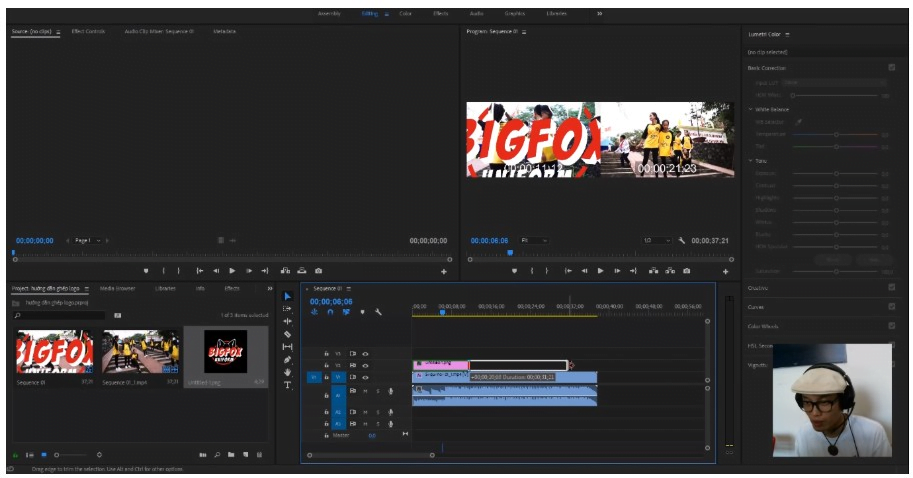Select the Track Select Forward tool
The height and width of the screenshot is (478, 913).
click(x=287, y=309)
